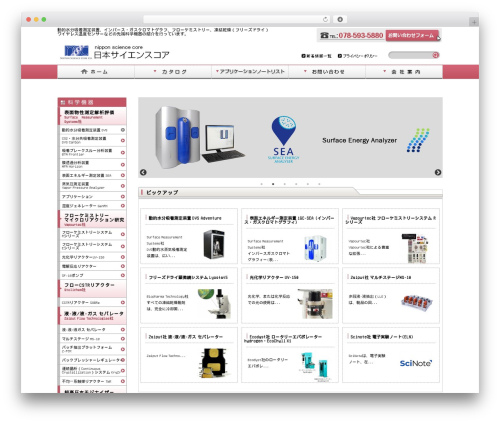Viewport: 500px width, 423px height.
Task: Open Vapourtec社 フローケミストリーシステム card title
Action: [x=391, y=220]
